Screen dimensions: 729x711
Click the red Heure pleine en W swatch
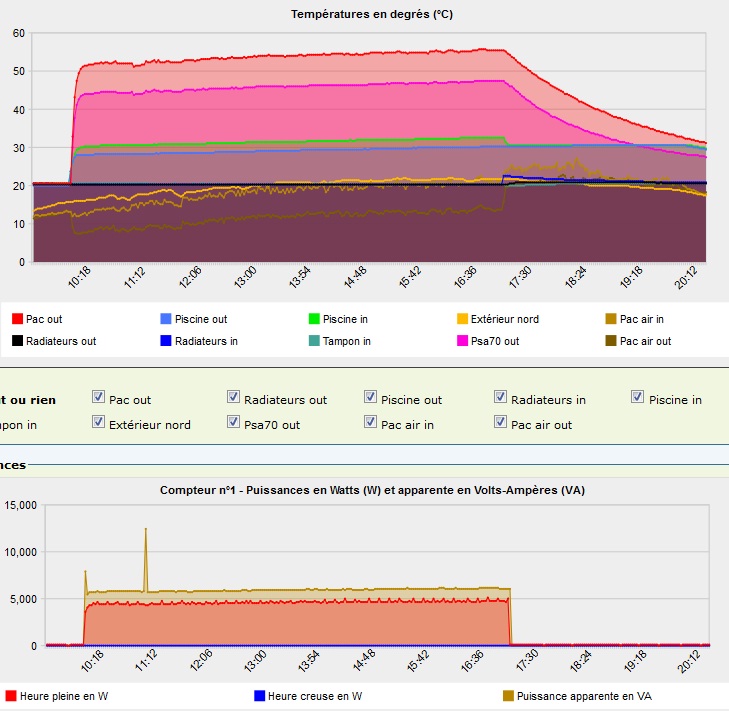click(11, 695)
